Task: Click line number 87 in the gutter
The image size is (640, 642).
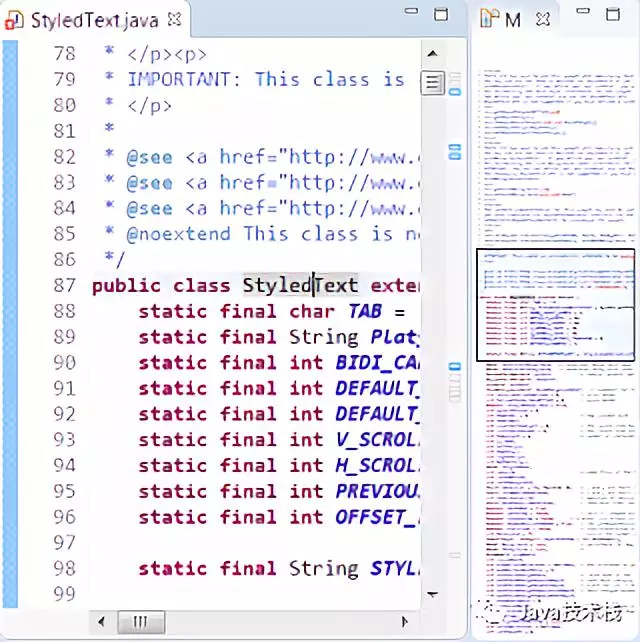Action: (x=65, y=285)
